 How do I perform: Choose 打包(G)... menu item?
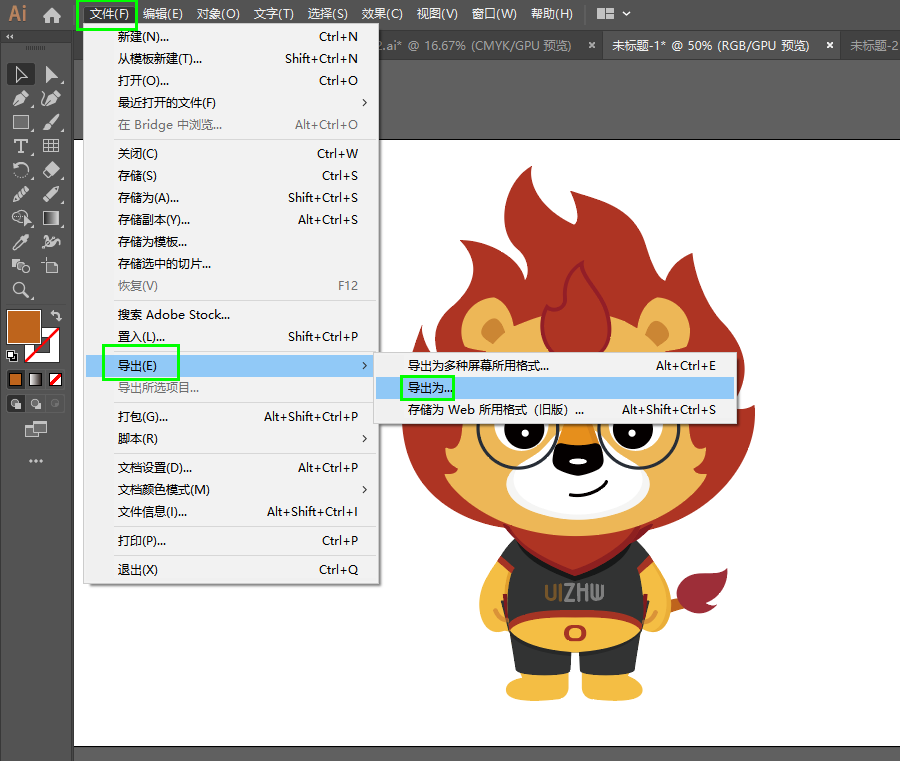pyautogui.click(x=231, y=417)
